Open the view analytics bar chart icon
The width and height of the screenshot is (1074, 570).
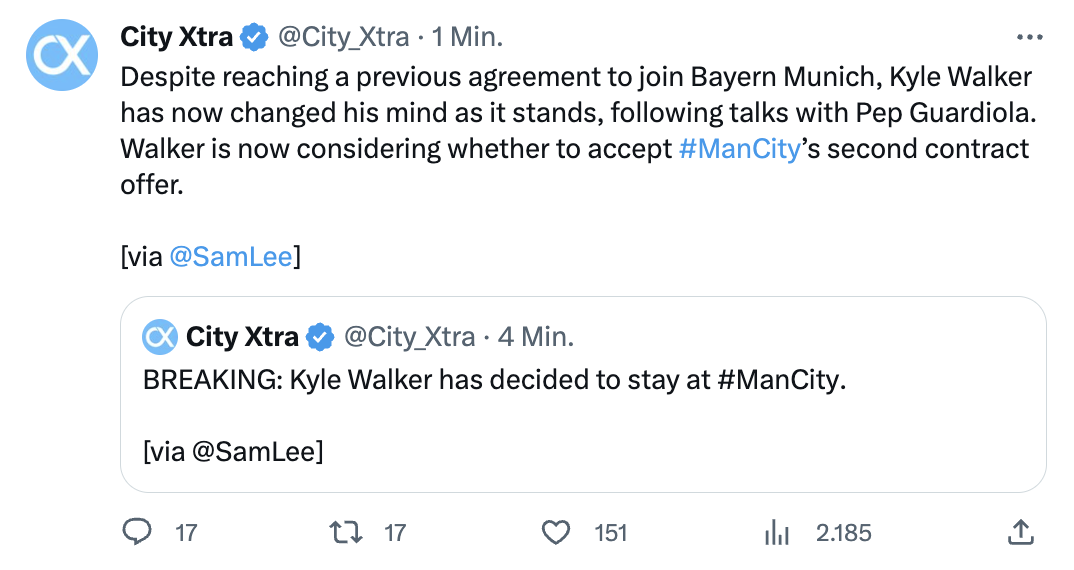[777, 533]
